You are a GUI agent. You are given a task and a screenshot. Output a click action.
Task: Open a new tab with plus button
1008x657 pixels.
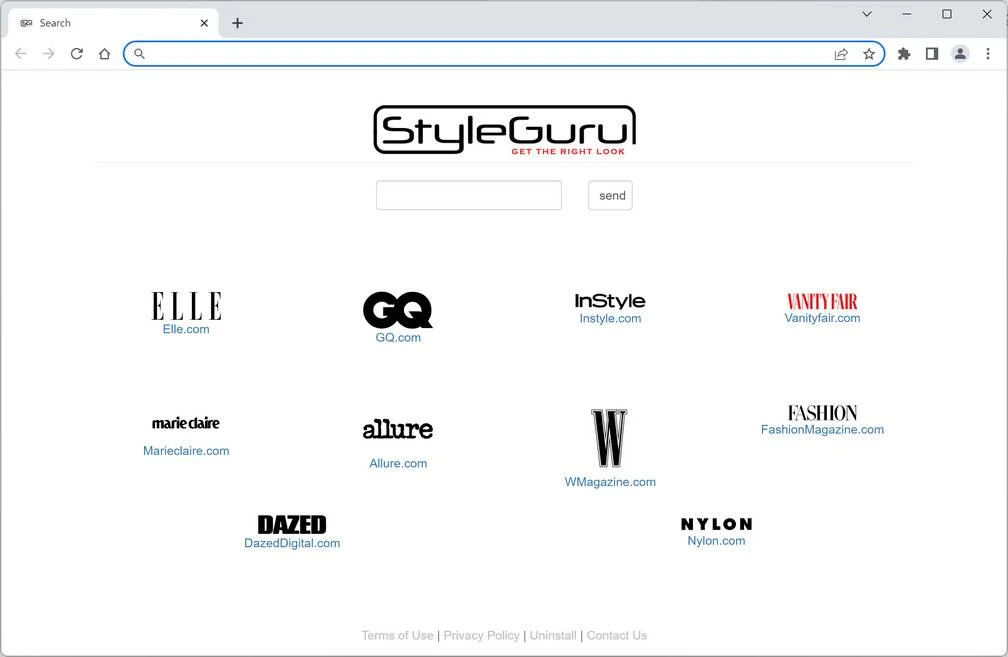tap(237, 23)
